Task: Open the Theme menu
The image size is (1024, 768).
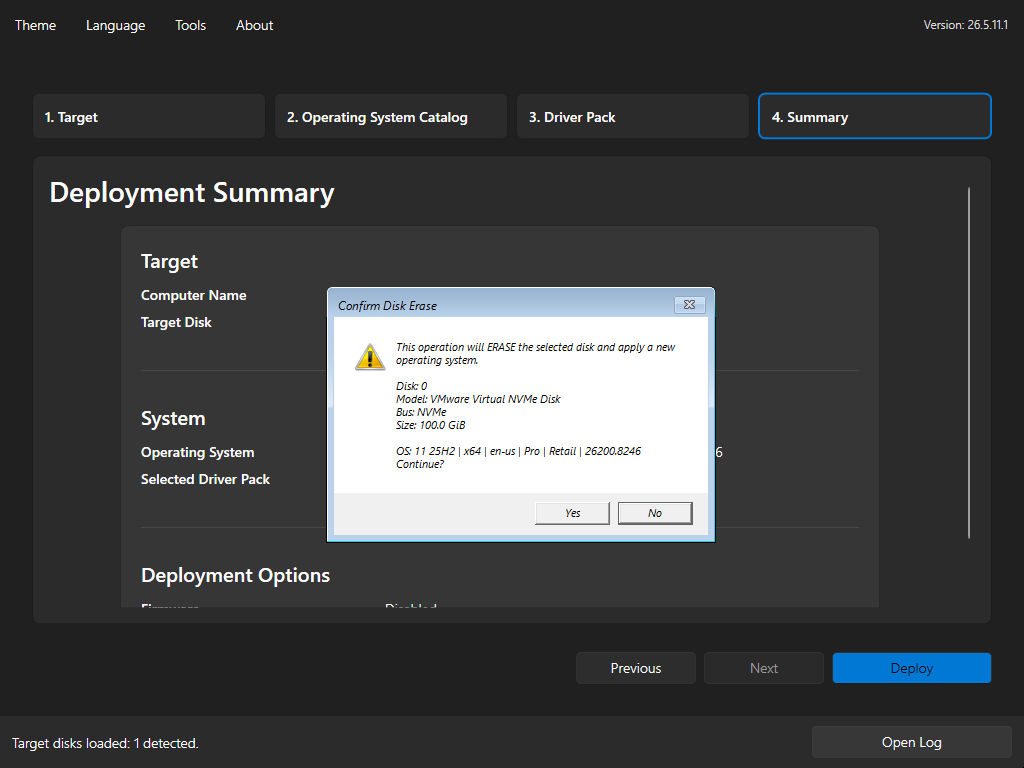Action: click(x=35, y=25)
